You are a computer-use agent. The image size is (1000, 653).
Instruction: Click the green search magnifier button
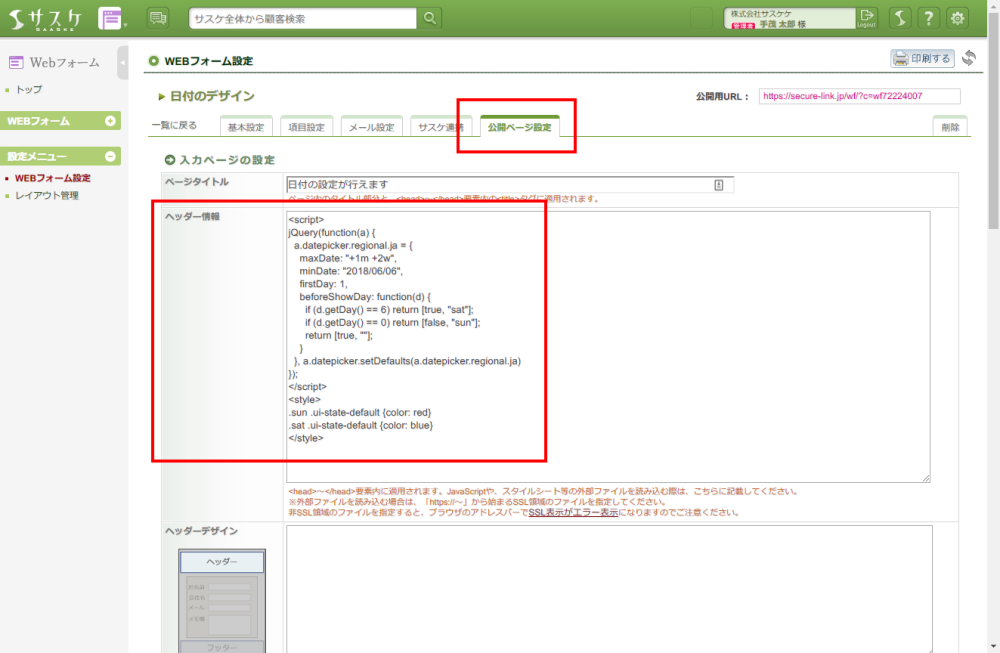pos(430,18)
